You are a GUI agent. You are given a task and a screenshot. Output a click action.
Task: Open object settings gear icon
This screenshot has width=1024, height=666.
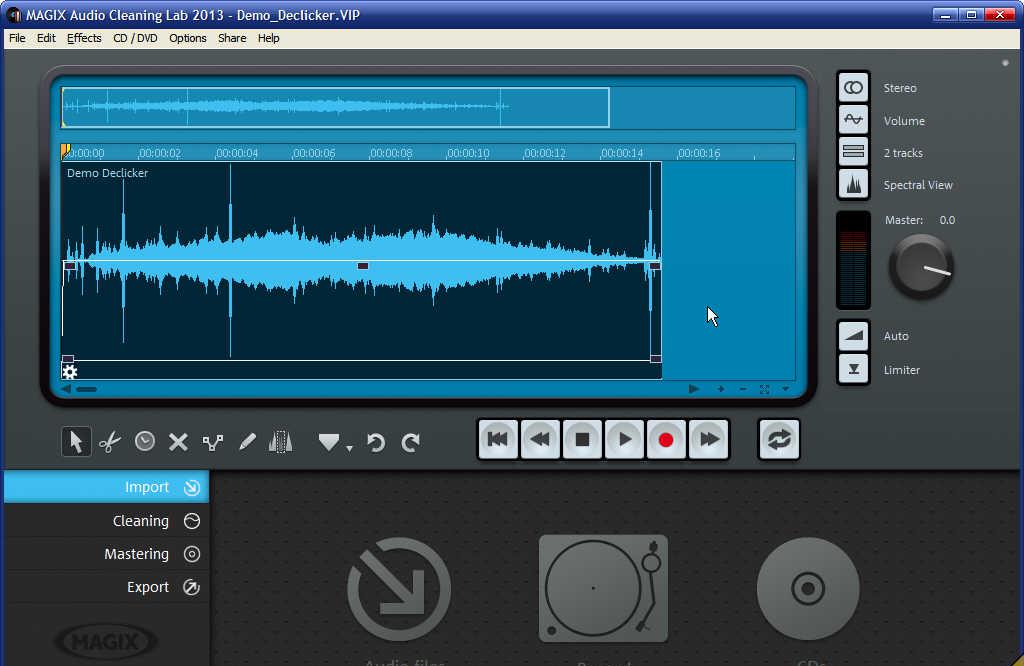(69, 372)
